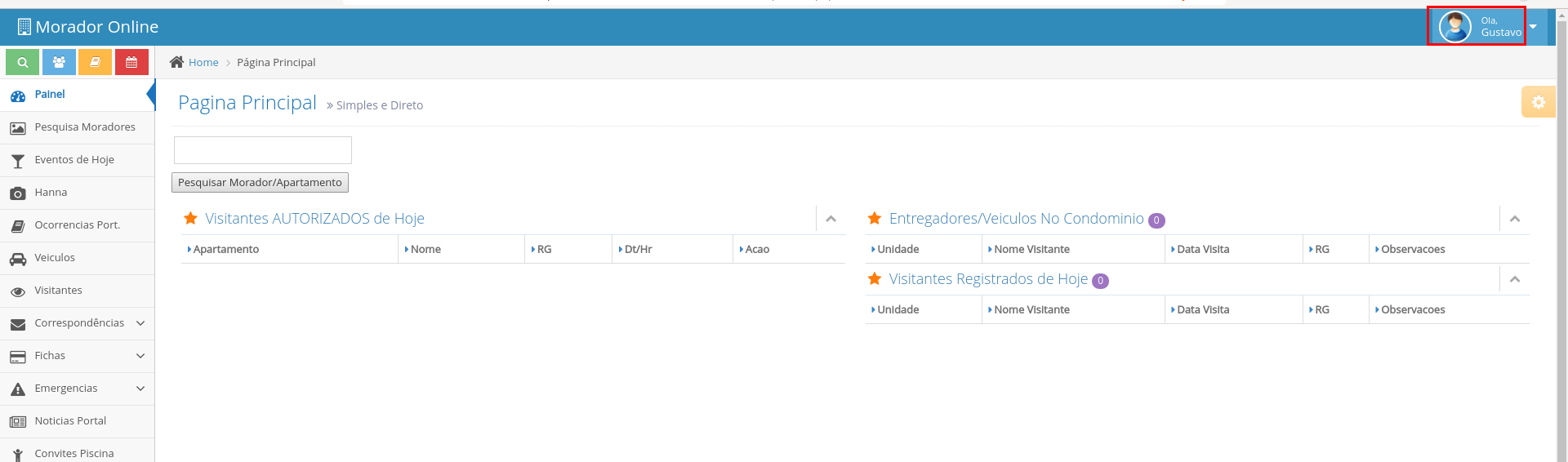Click the envelope icon beside Correspondências

pos(18,324)
